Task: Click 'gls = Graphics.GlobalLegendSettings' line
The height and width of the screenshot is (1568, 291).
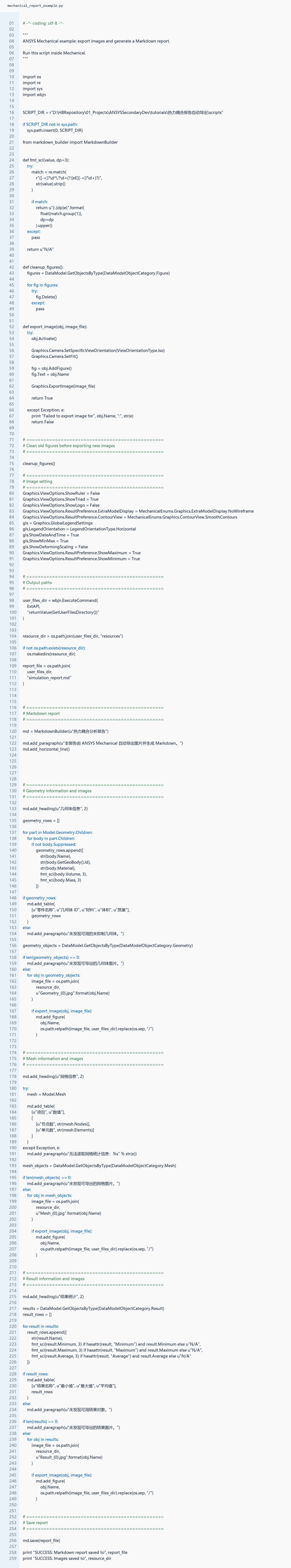Action: [57, 523]
